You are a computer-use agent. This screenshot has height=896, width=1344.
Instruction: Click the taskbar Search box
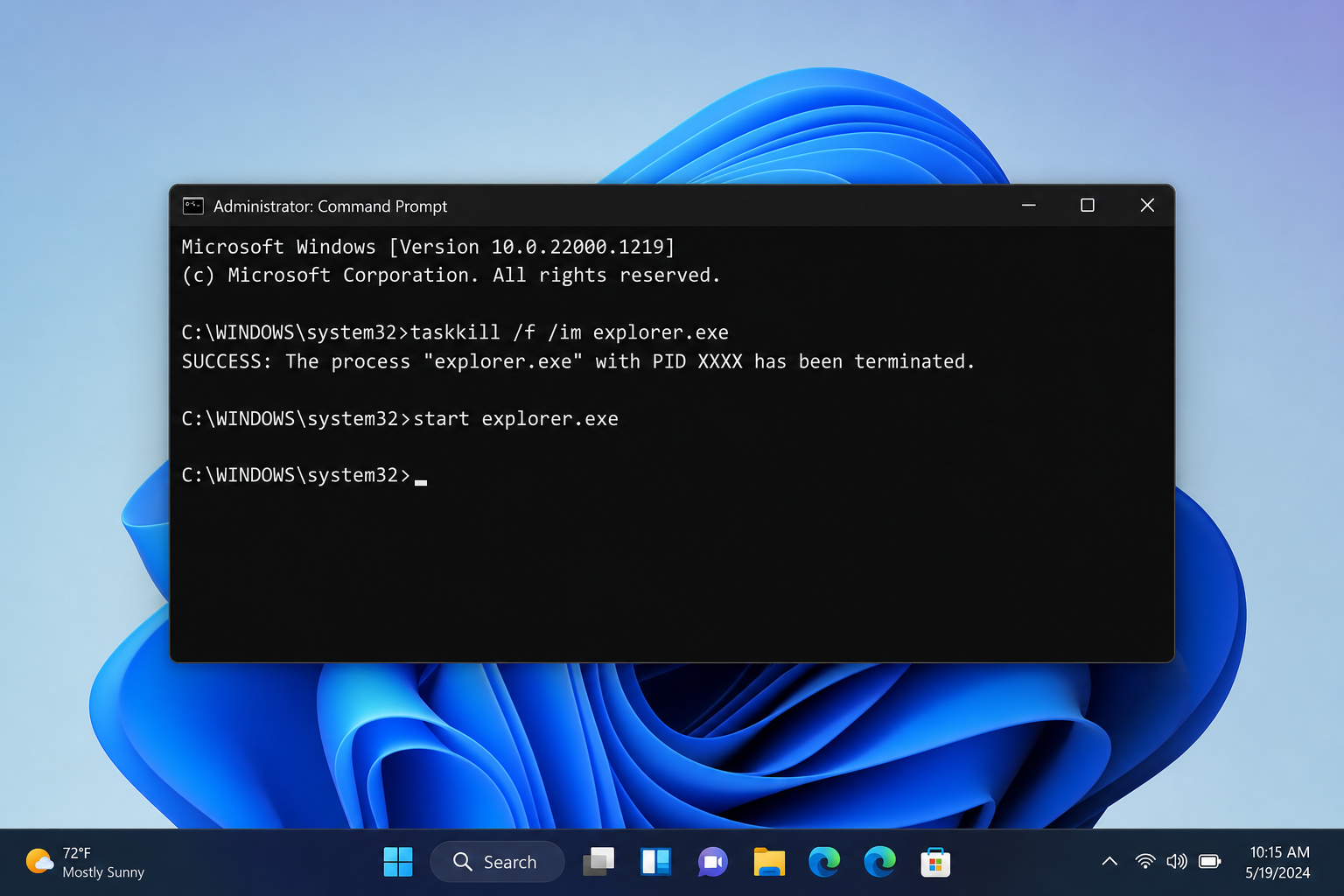coord(497,862)
